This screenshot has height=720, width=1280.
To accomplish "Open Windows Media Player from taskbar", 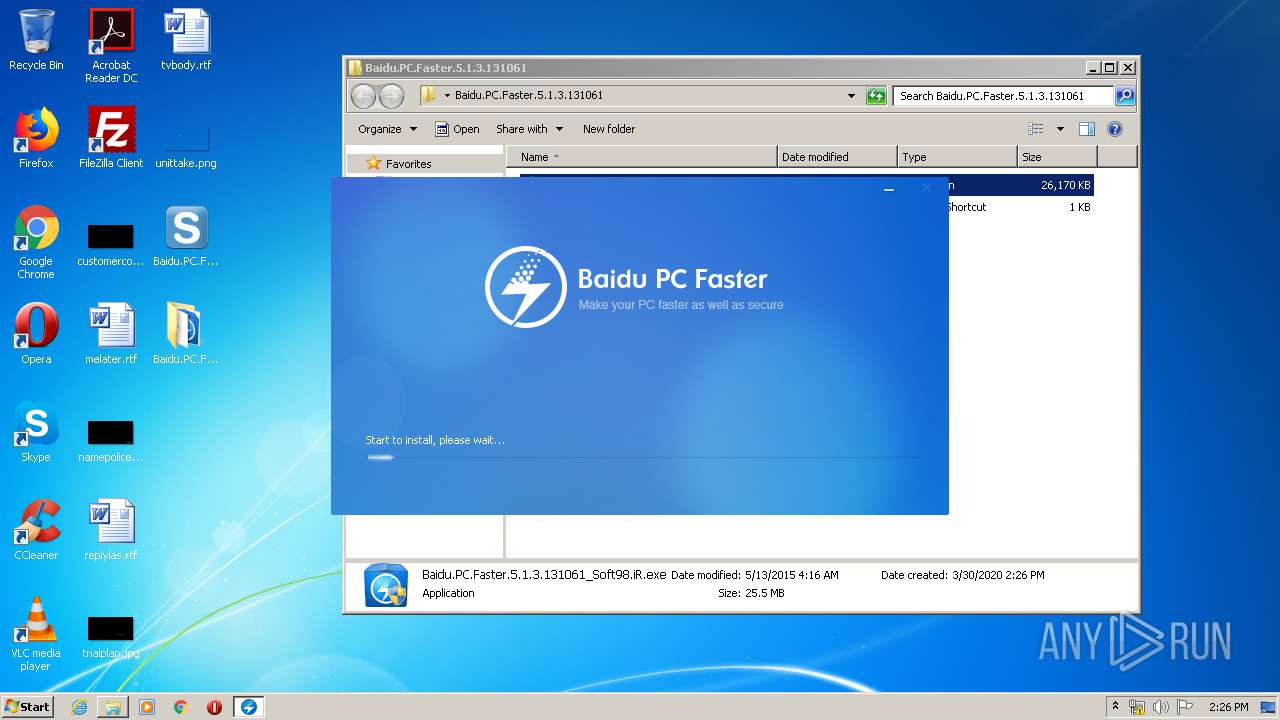I will [x=147, y=707].
